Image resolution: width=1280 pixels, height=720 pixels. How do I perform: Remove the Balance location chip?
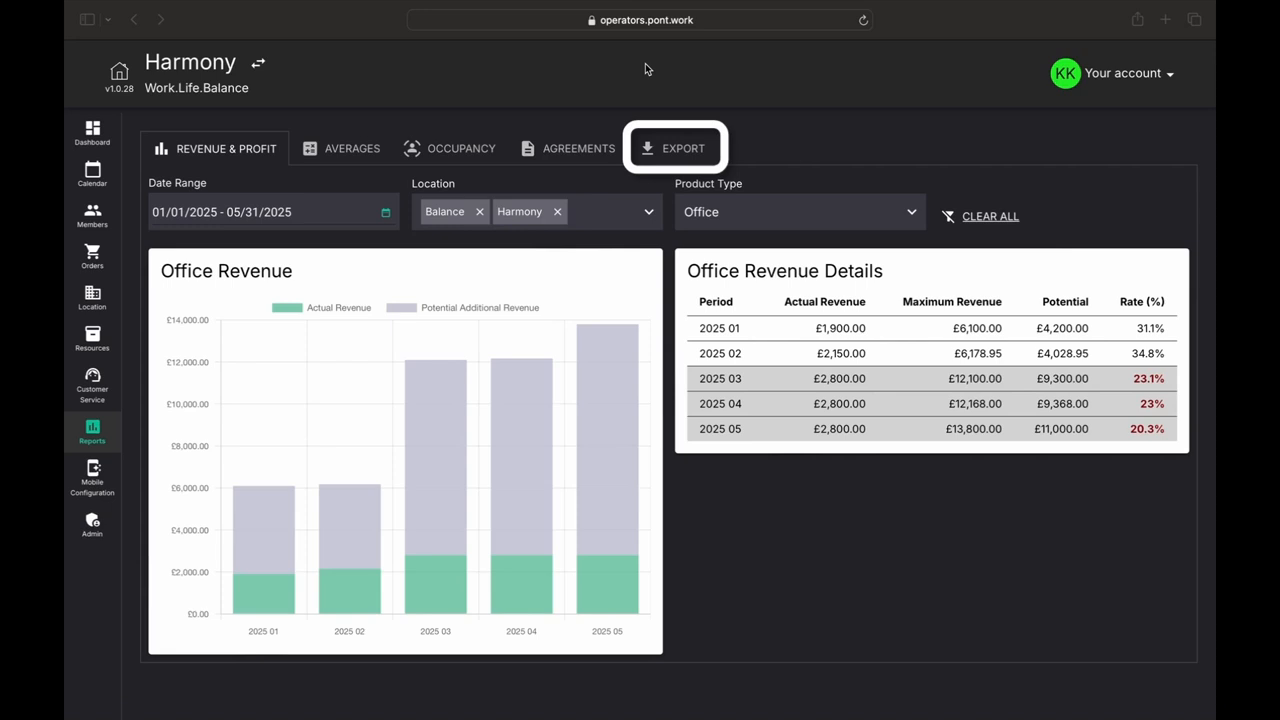tap(479, 212)
